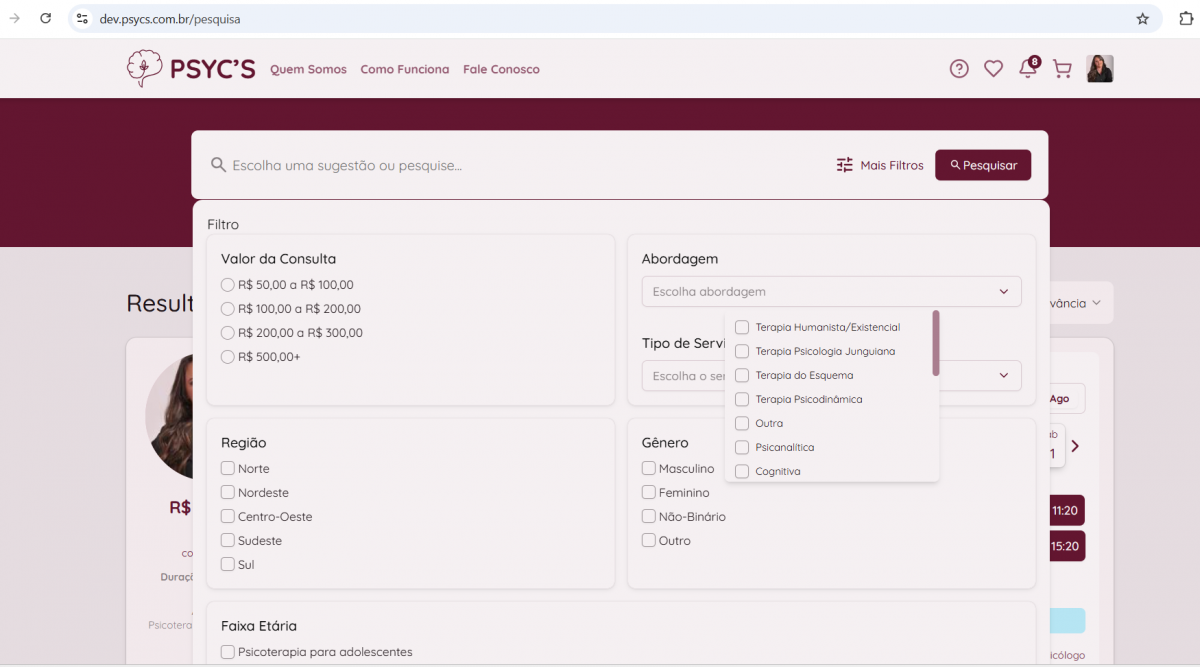Open the shopping cart icon

click(1062, 69)
